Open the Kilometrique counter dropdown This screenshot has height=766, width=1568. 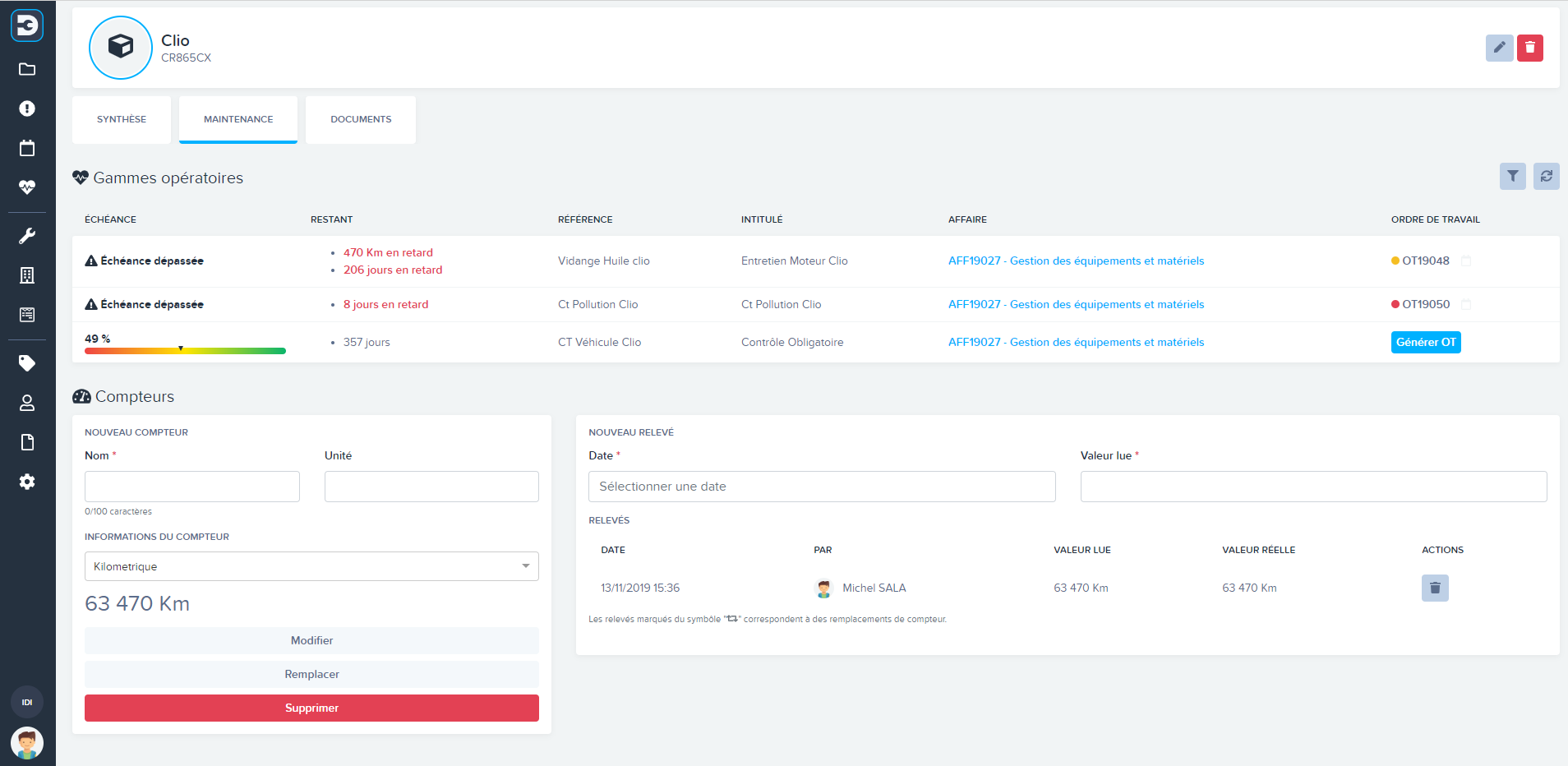tap(311, 566)
